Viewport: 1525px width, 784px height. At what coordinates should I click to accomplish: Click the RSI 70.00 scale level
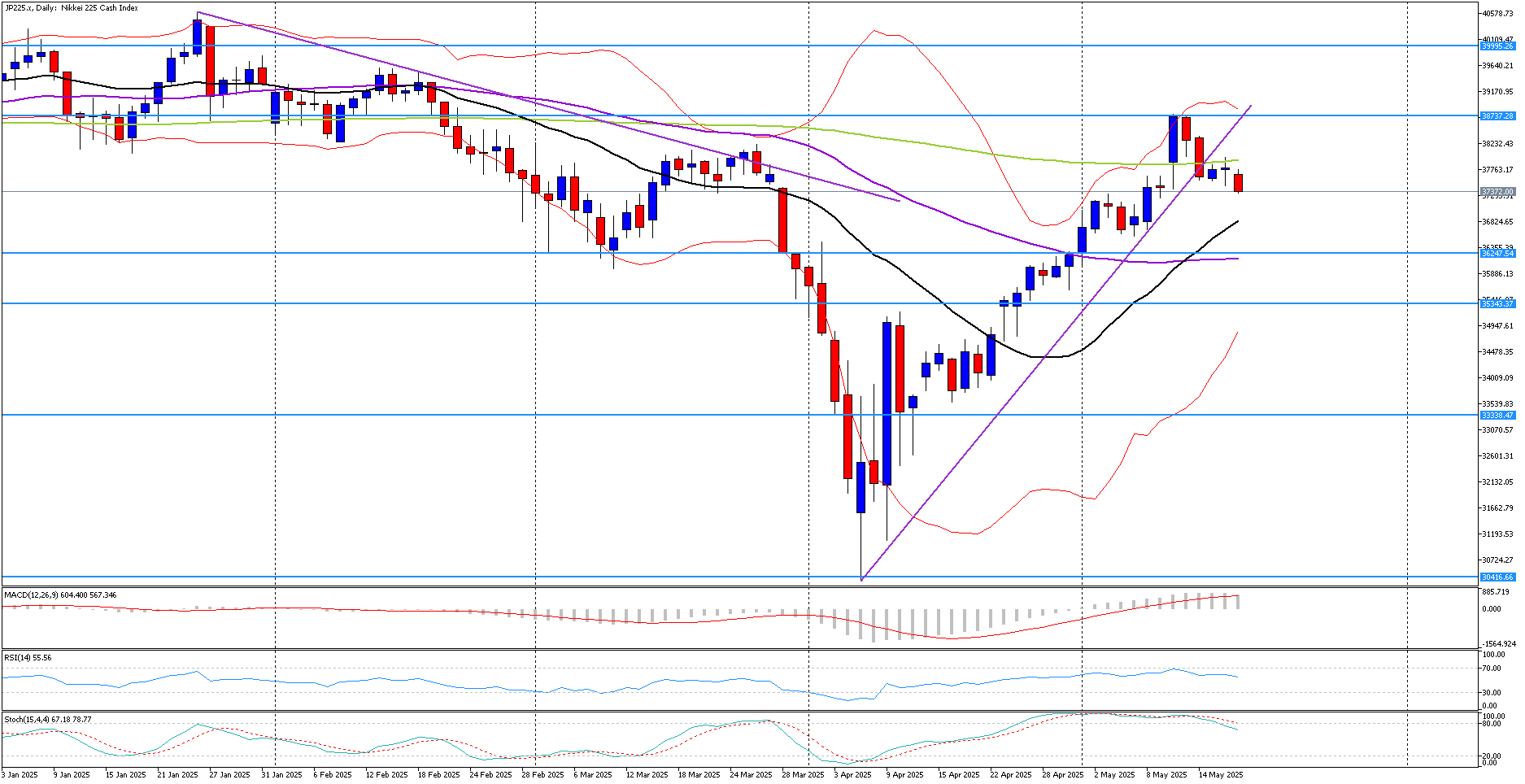[1491, 669]
